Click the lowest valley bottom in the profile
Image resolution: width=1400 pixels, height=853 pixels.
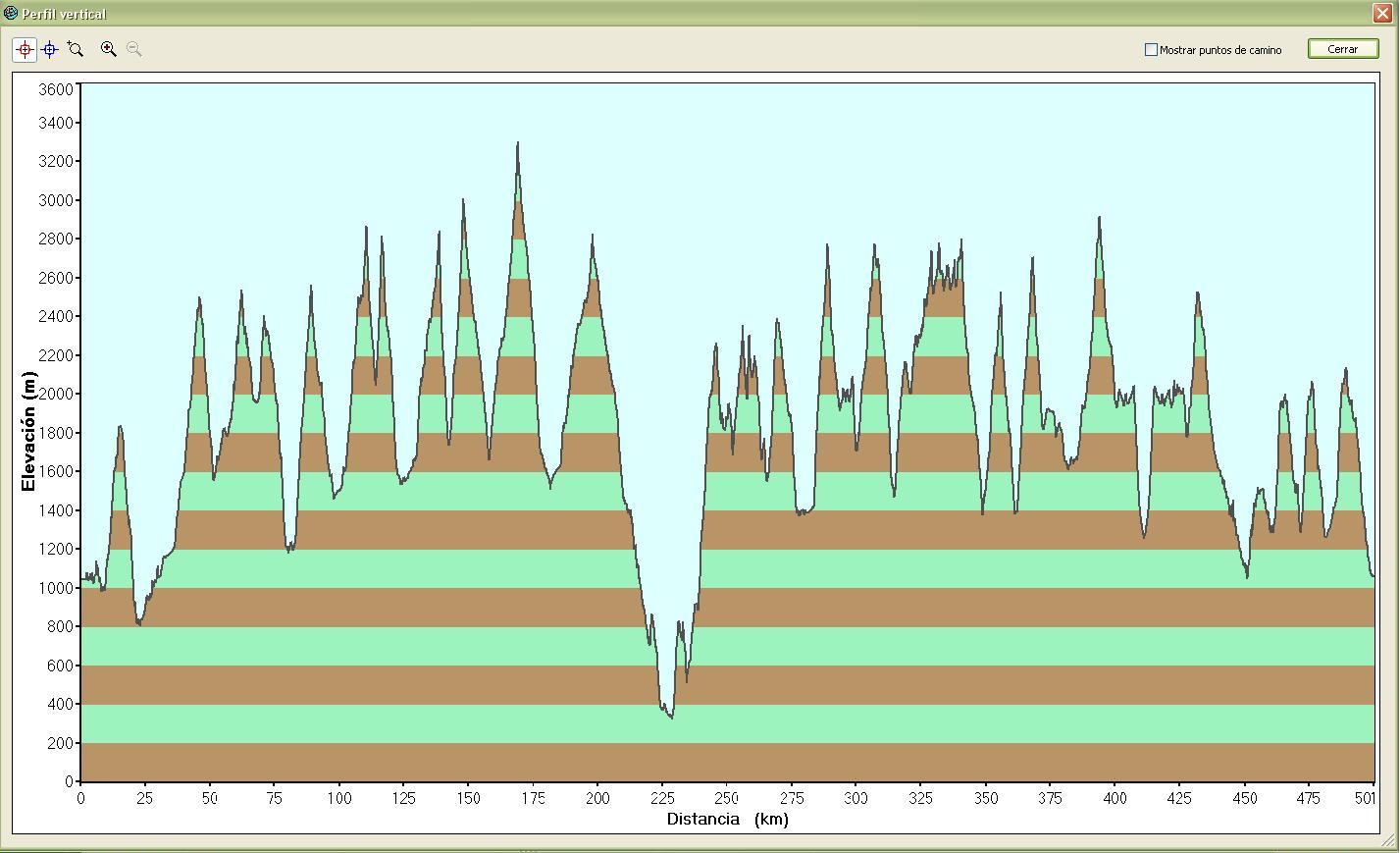click(671, 717)
